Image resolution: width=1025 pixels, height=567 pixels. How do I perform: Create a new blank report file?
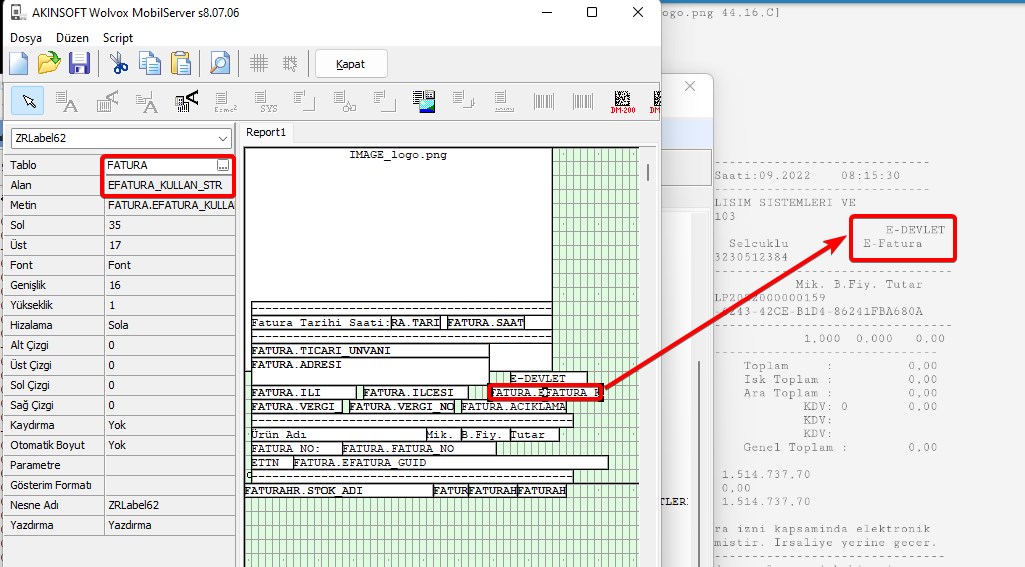[x=18, y=63]
